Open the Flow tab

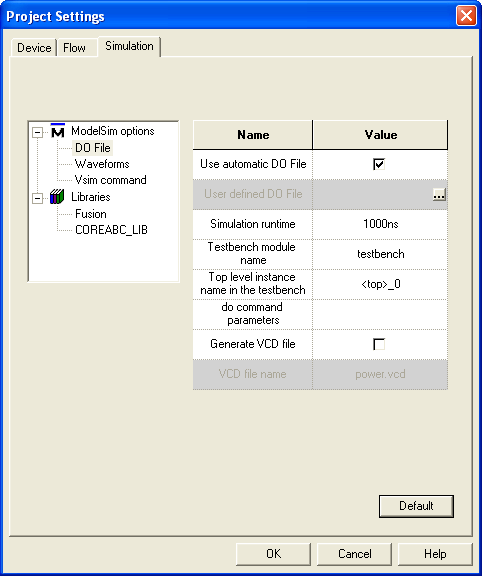click(x=75, y=48)
